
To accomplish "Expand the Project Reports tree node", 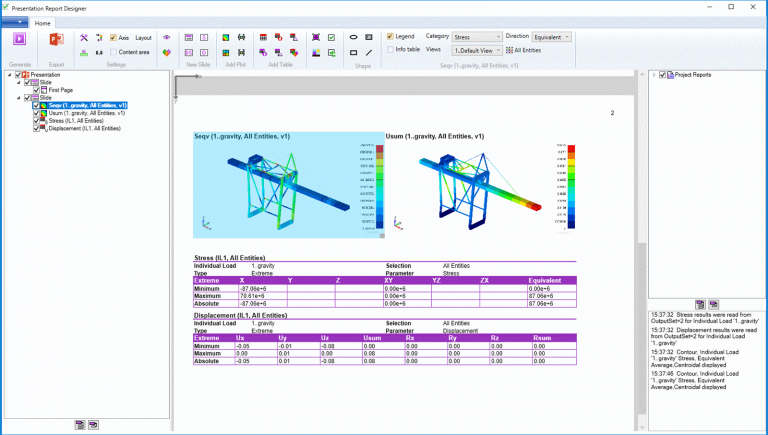I will click(x=653, y=74).
